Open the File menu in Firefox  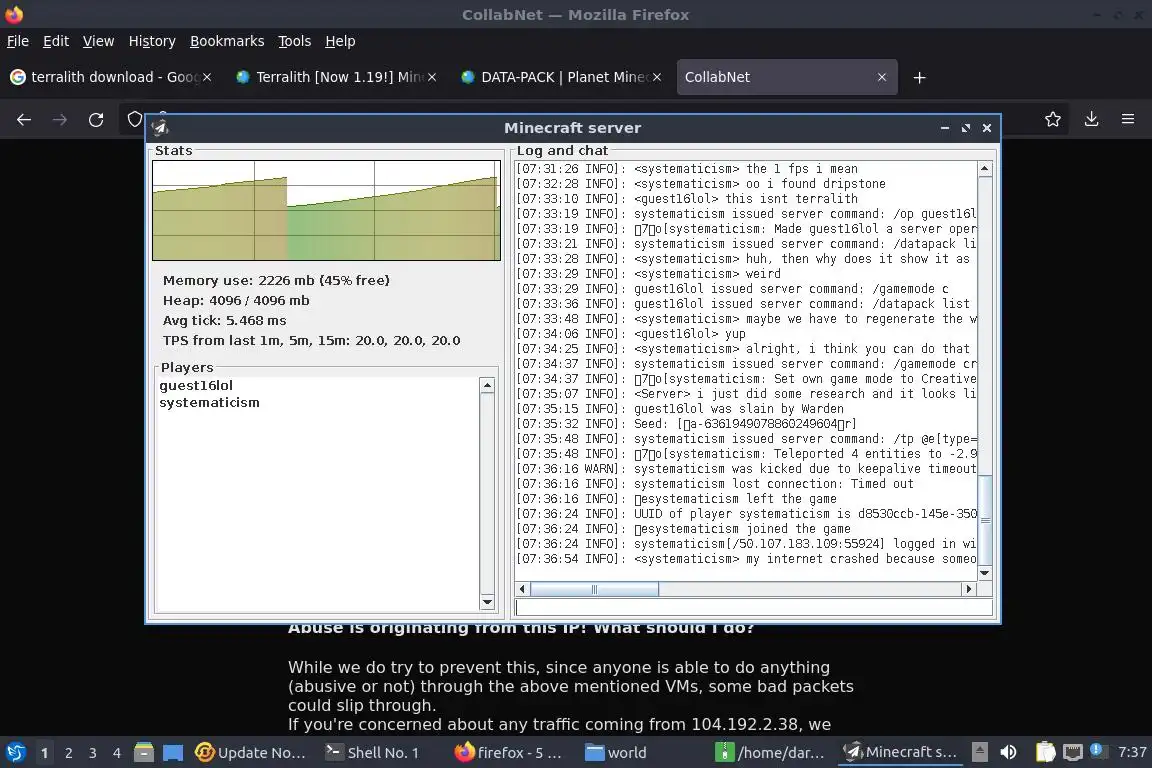[x=18, y=41]
